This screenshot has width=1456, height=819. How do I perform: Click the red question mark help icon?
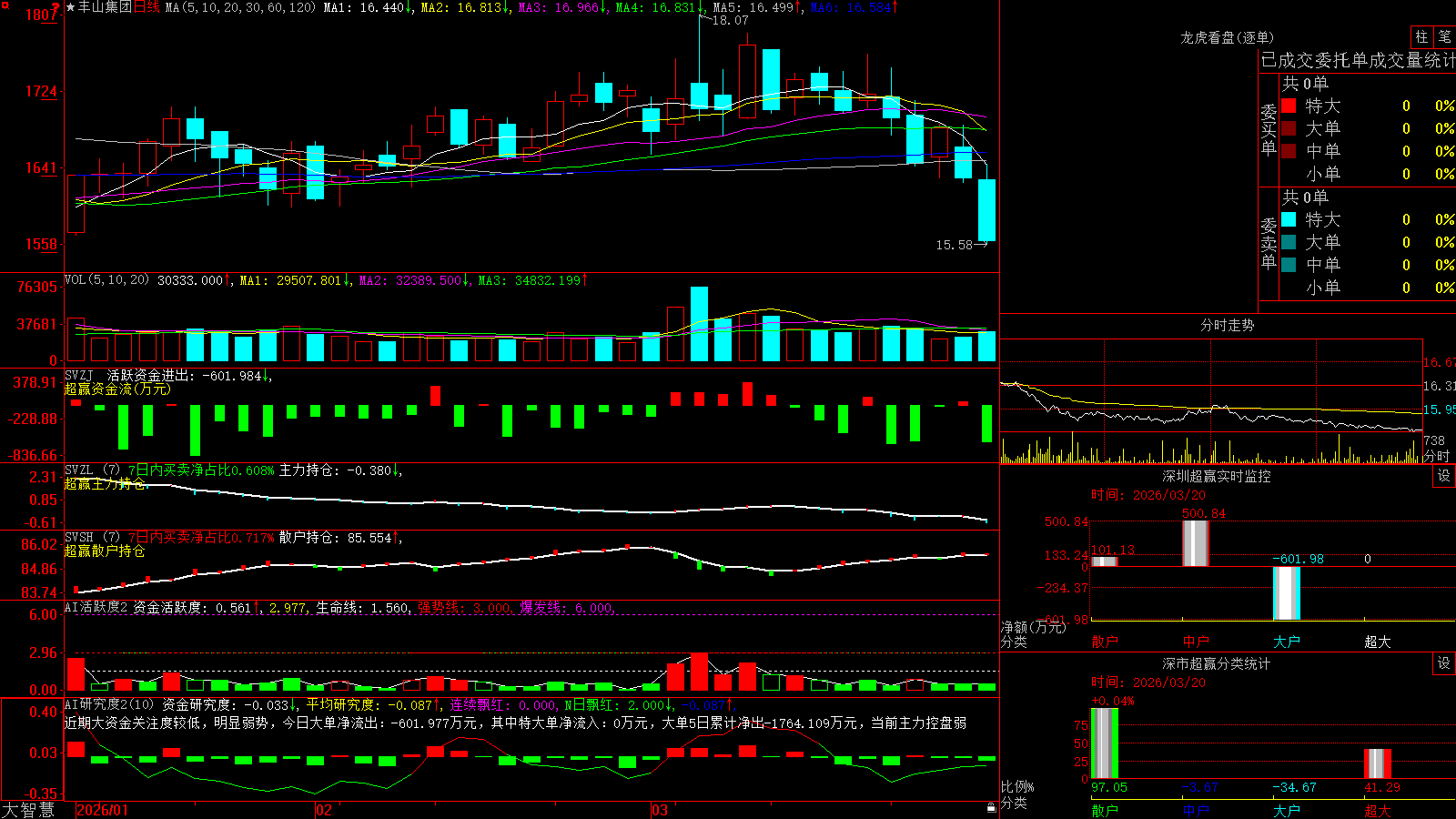click(x=56, y=7)
